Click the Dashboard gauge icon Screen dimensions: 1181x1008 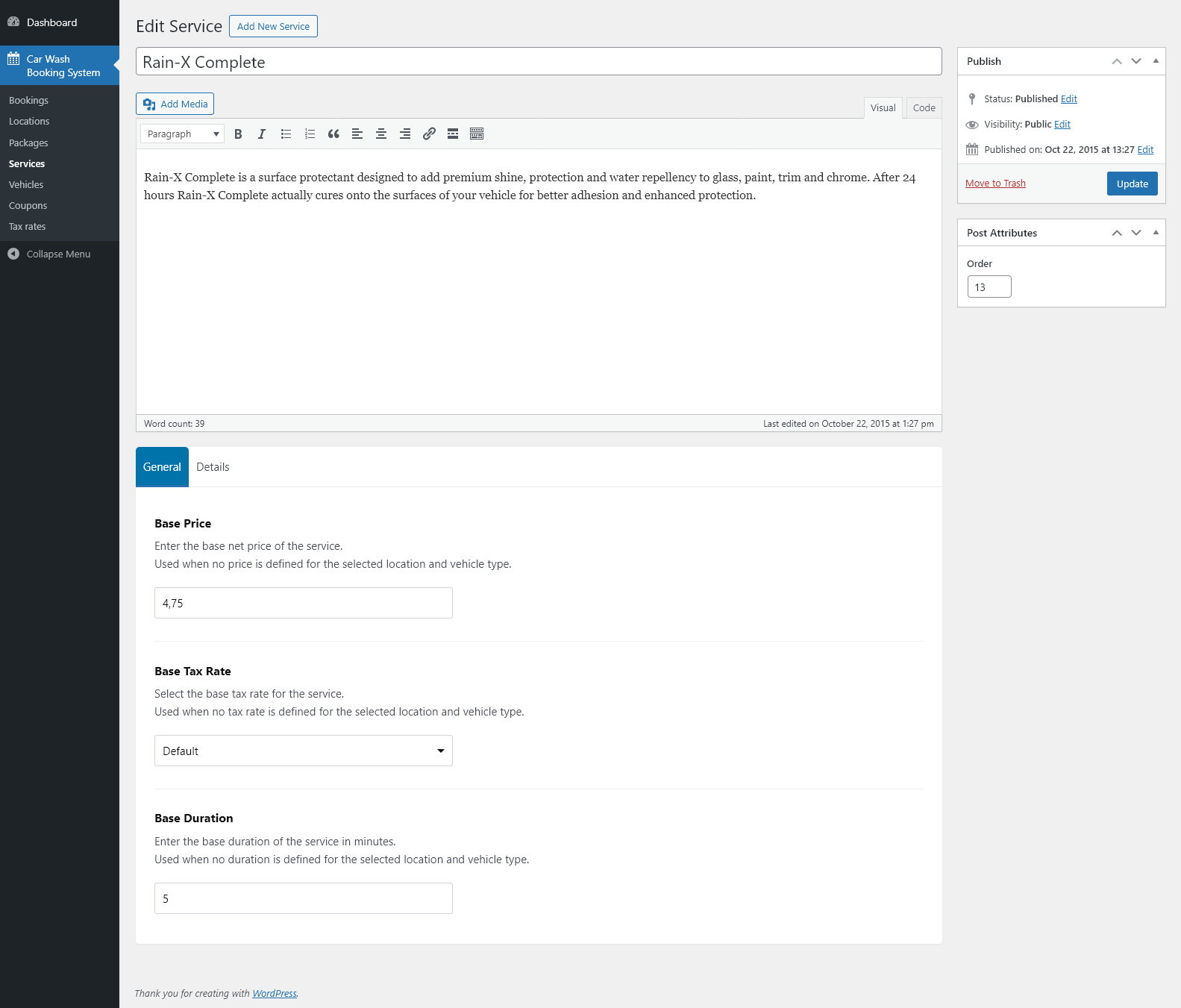point(13,22)
